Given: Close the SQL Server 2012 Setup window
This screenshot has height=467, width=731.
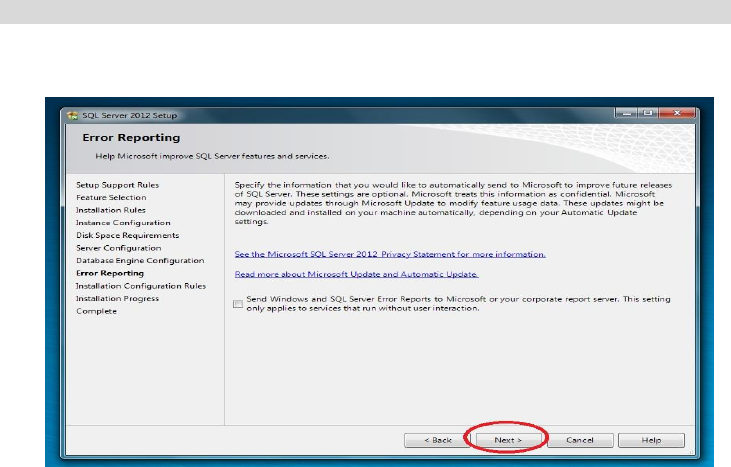Looking at the screenshot, I should (x=677, y=113).
